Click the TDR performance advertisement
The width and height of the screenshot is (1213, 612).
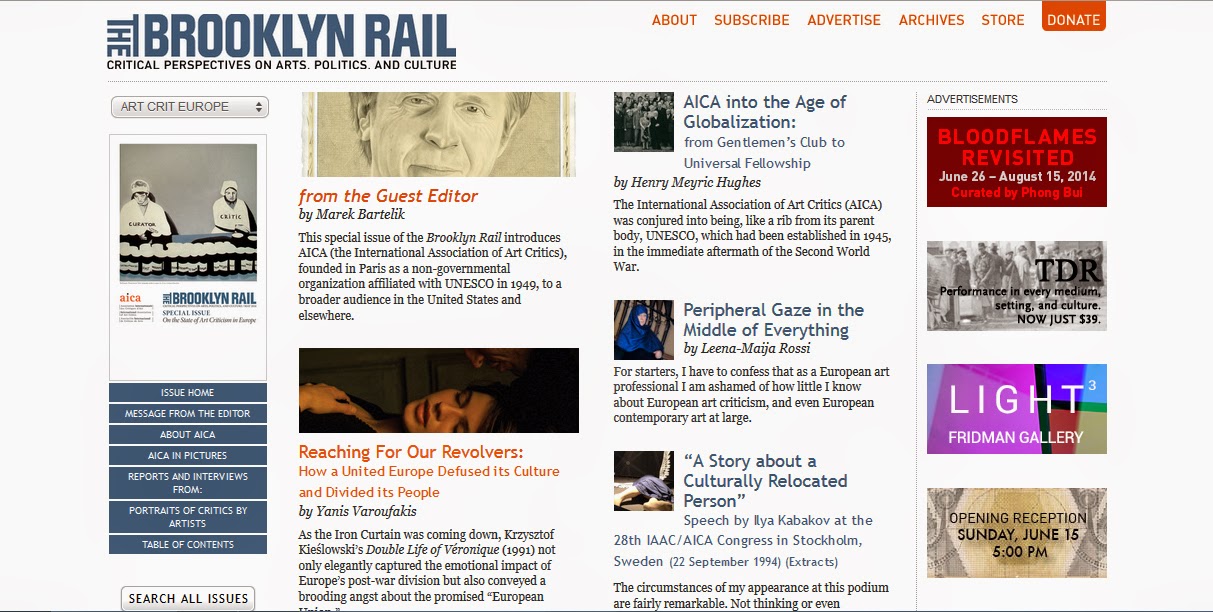[1017, 286]
